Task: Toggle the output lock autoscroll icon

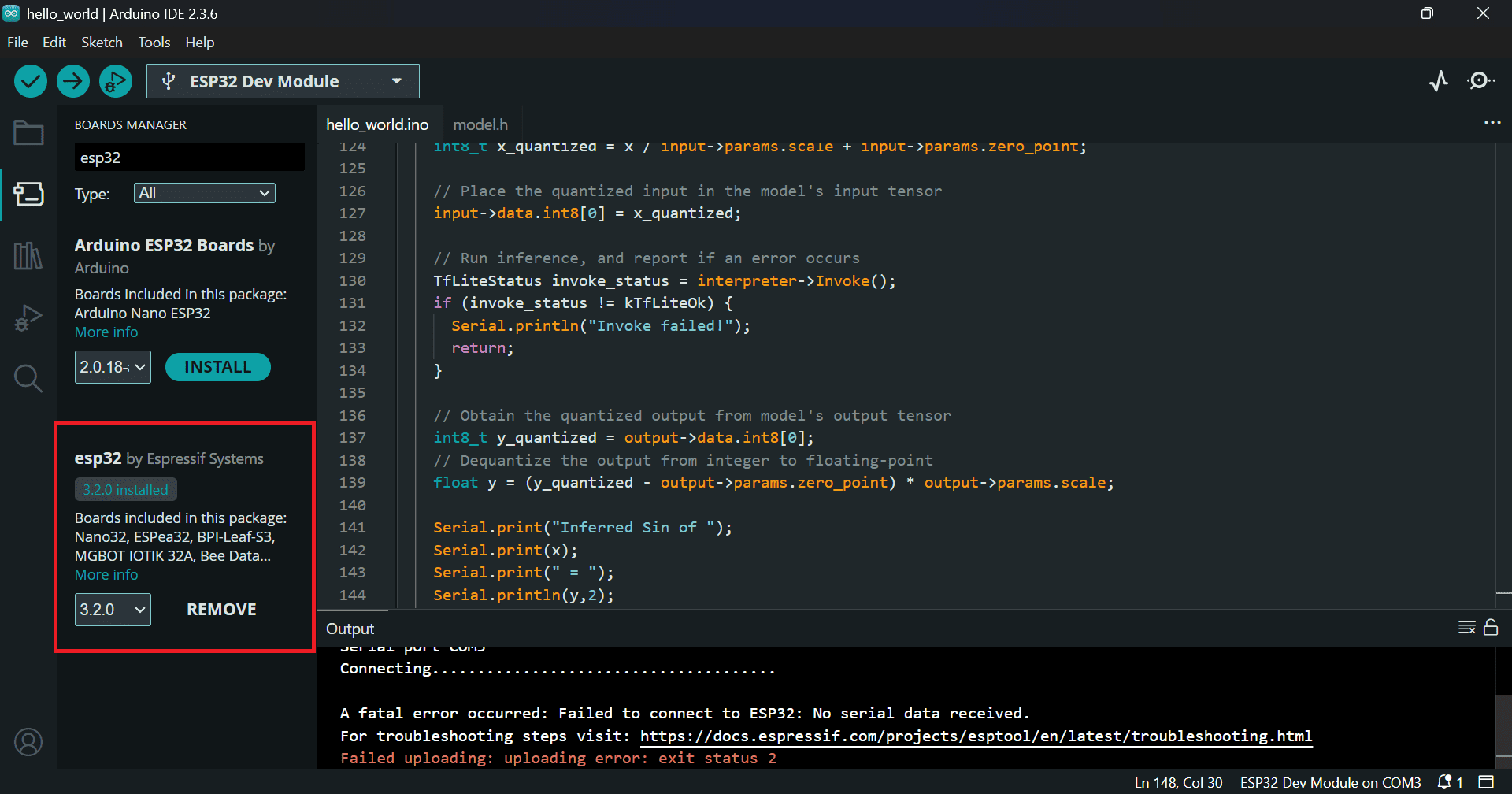Action: pyautogui.click(x=1491, y=628)
